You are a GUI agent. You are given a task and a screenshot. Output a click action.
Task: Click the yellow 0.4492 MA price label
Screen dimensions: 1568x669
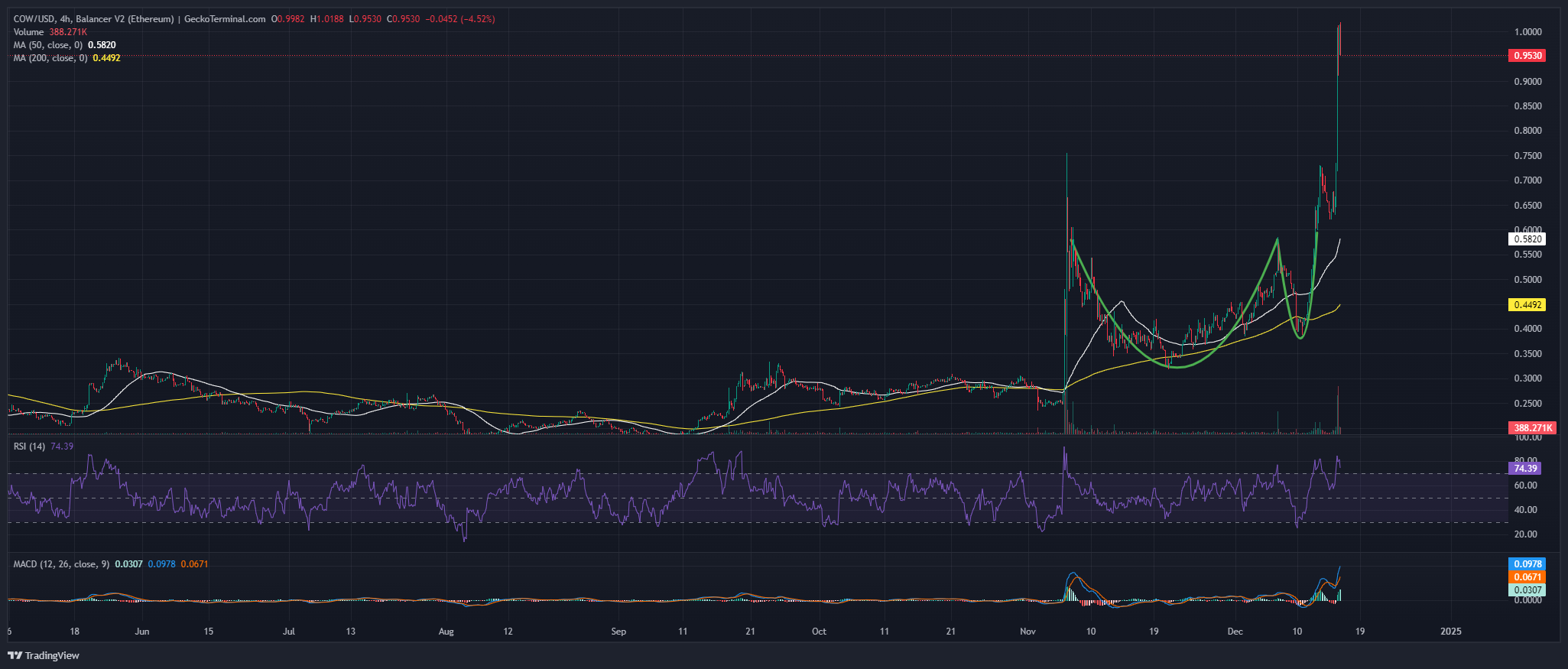click(x=1527, y=305)
